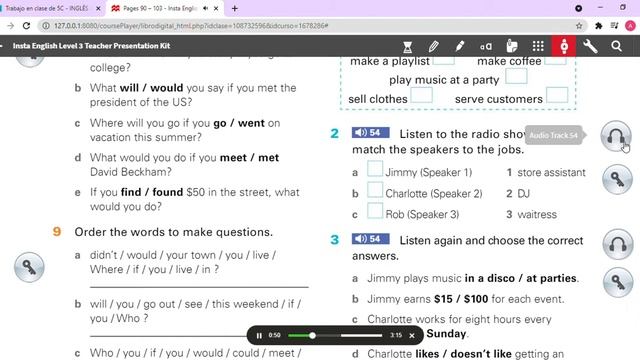The height and width of the screenshot is (360, 640).
Task: Click the answer box for Charlotte (Speaker 2)
Action: click(375, 190)
